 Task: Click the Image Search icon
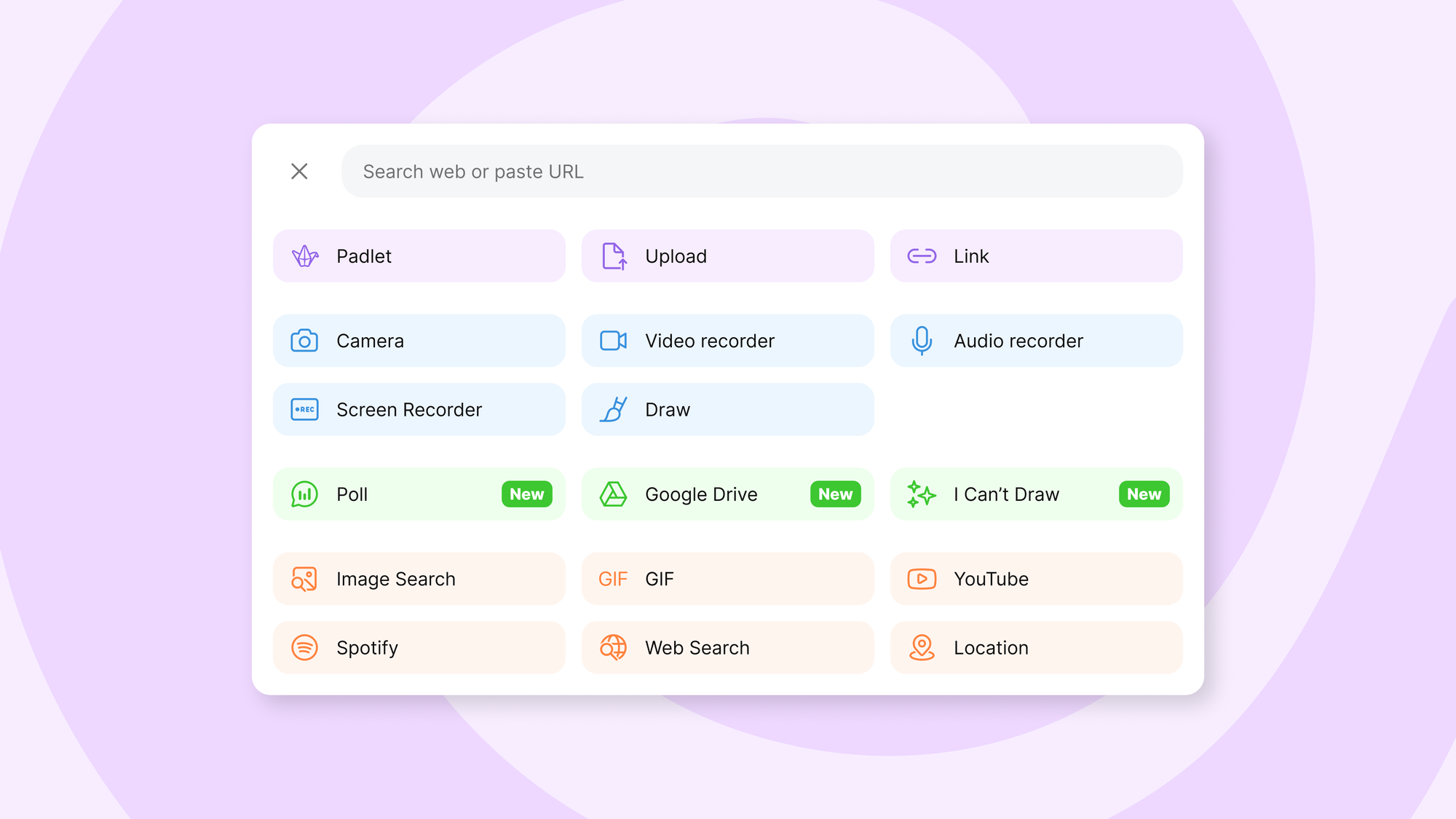click(304, 579)
